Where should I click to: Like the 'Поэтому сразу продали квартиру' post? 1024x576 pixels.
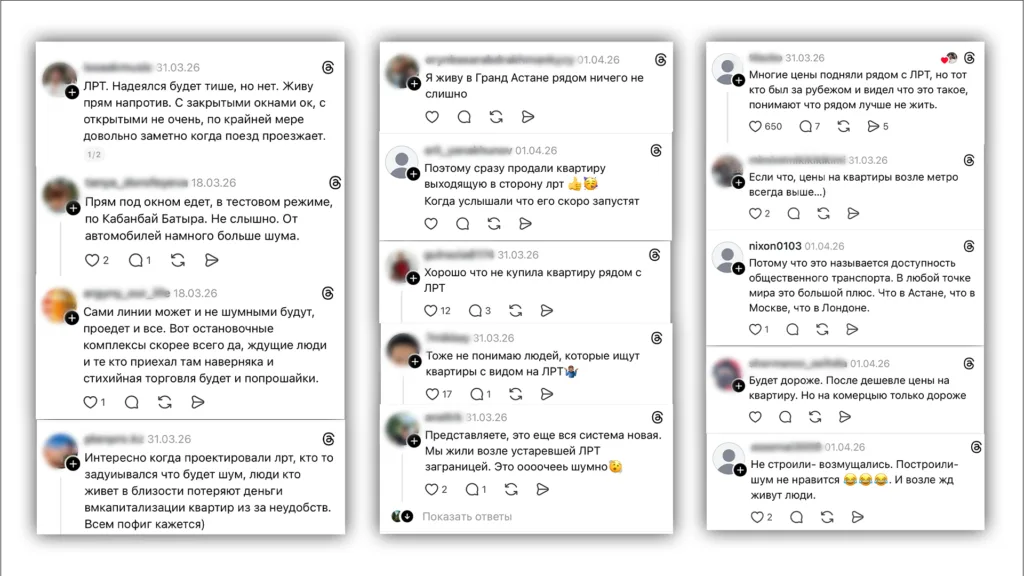click(x=431, y=224)
